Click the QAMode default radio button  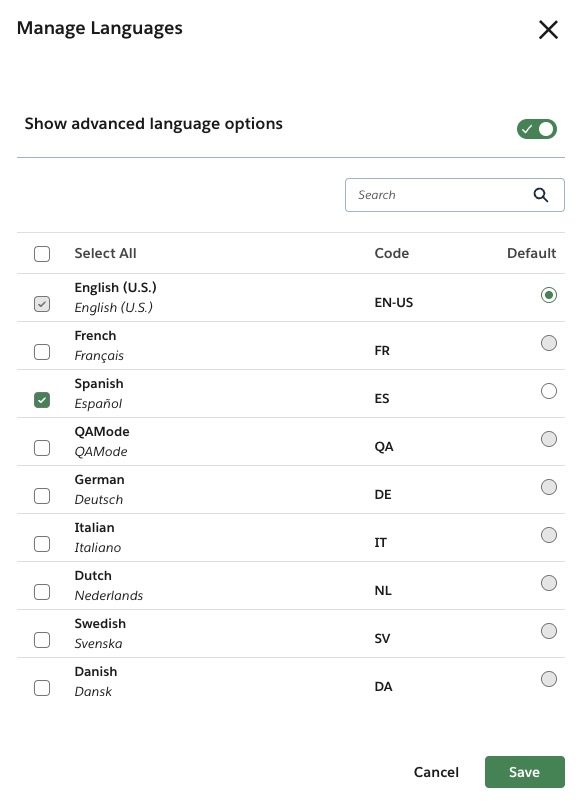(x=549, y=439)
